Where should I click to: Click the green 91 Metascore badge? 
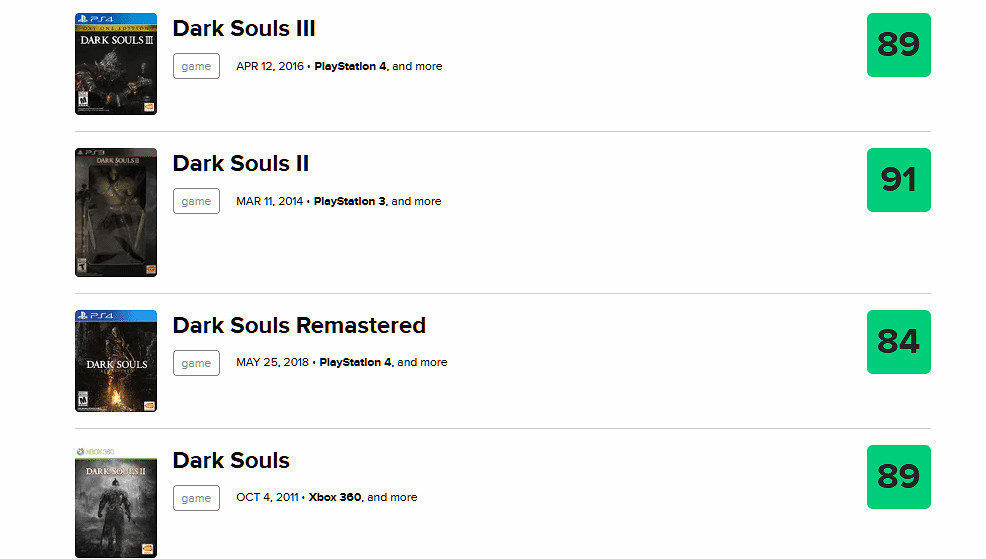[x=898, y=180]
